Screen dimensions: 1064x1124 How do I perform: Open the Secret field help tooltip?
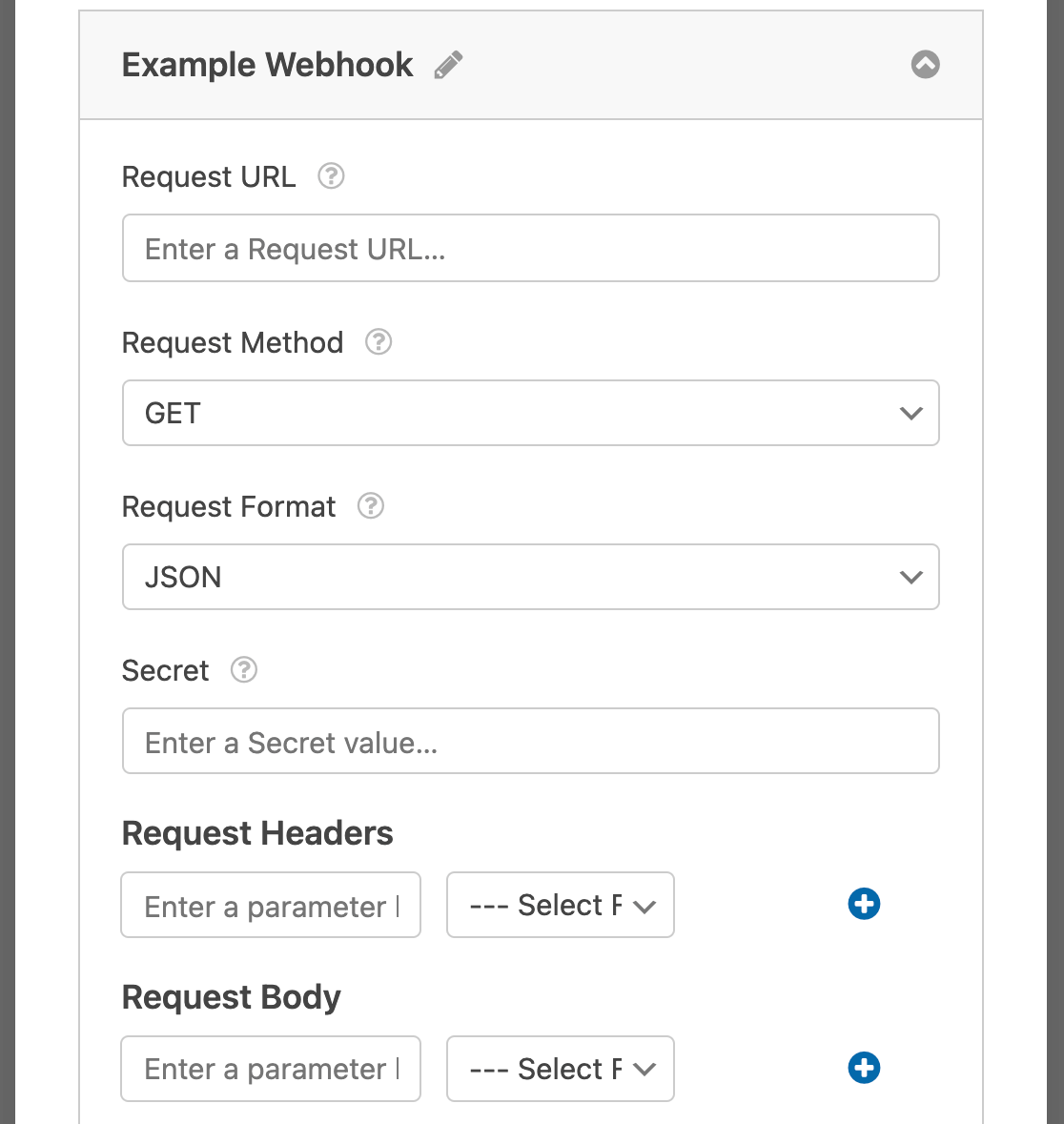pyautogui.click(x=243, y=670)
